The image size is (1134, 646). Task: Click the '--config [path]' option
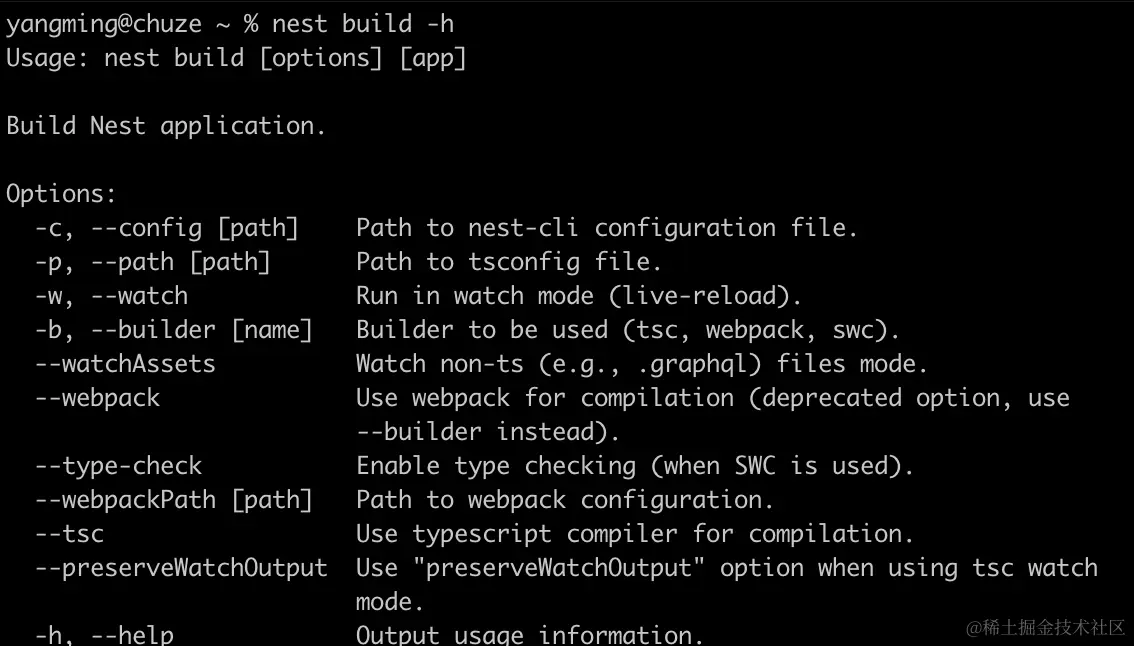(x=195, y=228)
